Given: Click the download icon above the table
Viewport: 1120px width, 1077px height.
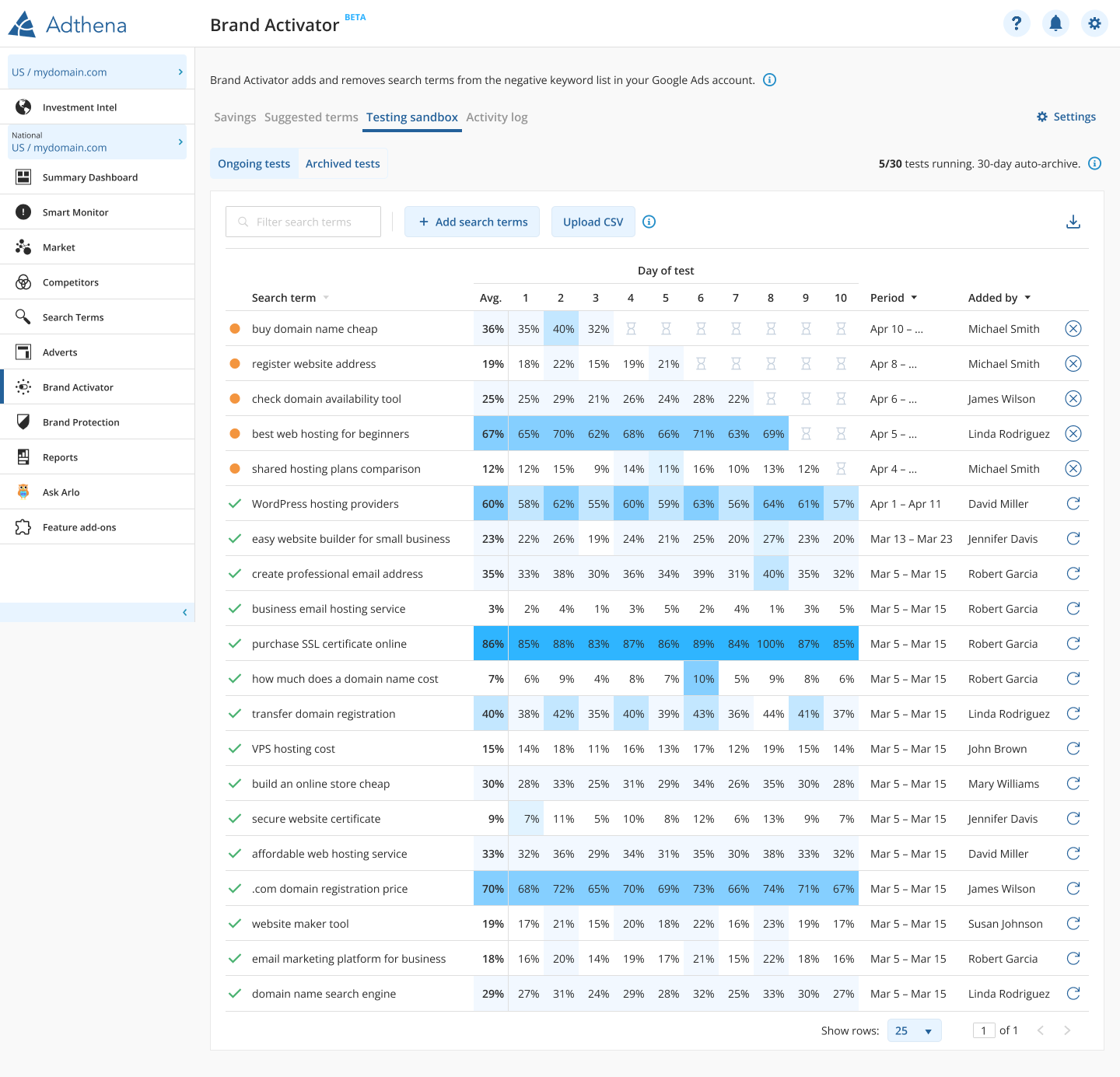Looking at the screenshot, I should pyautogui.click(x=1073, y=222).
